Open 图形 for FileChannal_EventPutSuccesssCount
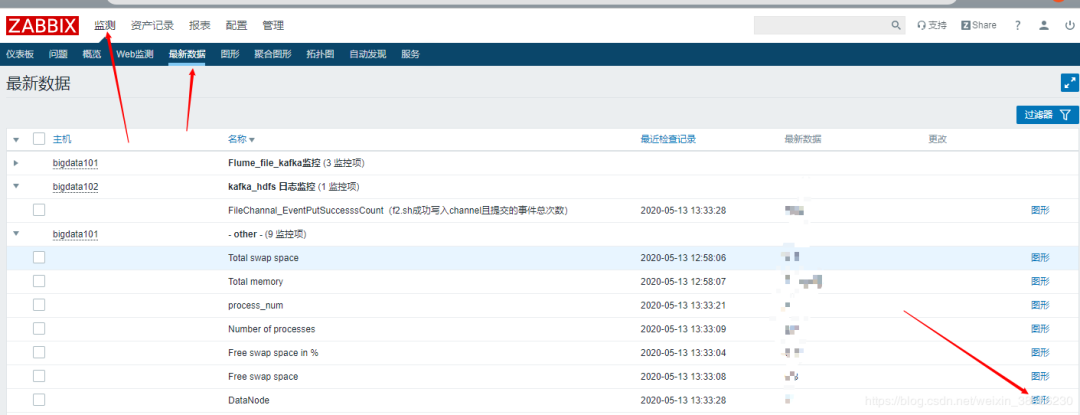 coord(1040,210)
